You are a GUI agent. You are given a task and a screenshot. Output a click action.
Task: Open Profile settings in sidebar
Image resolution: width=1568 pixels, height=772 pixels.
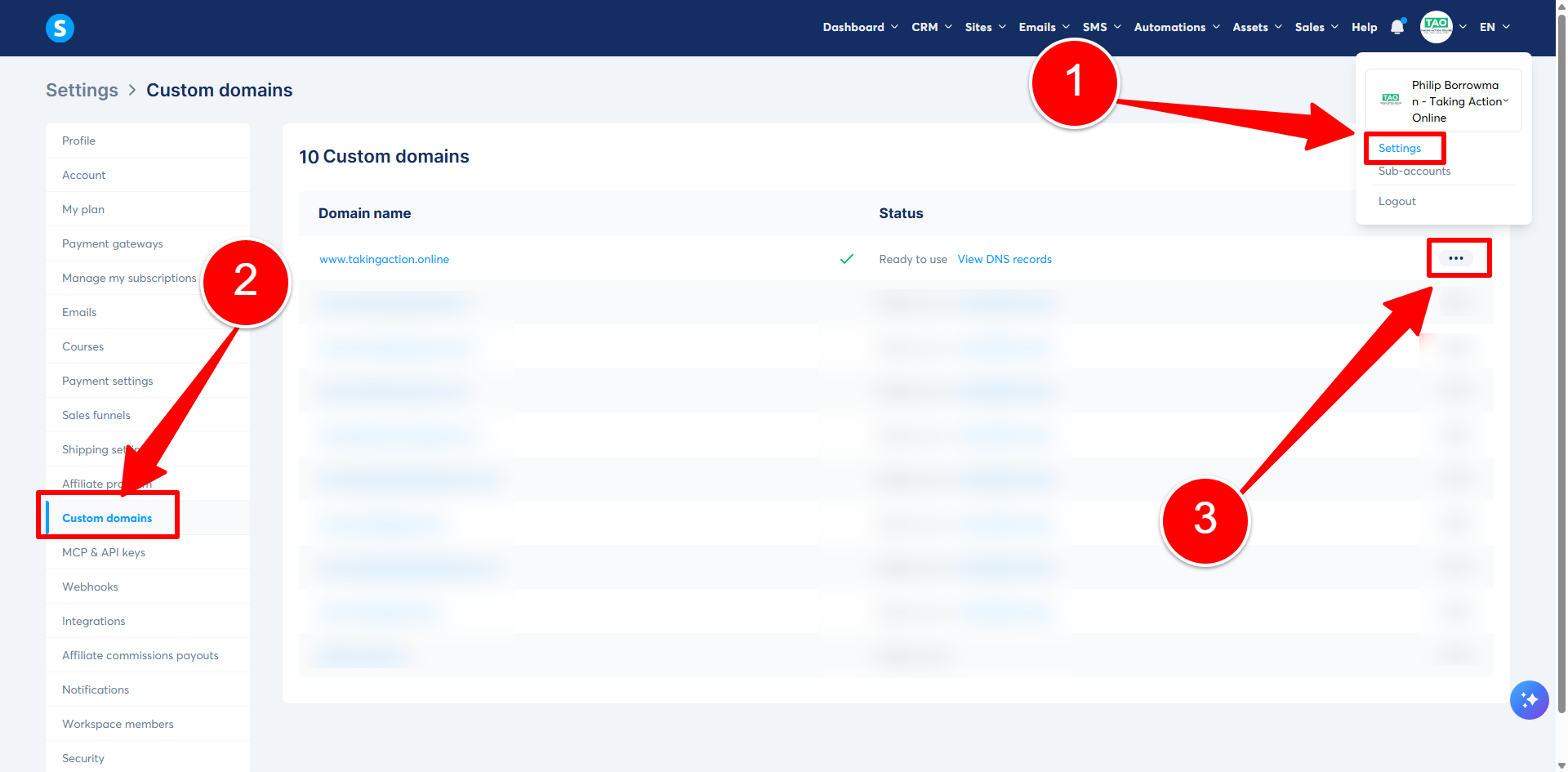(148, 141)
